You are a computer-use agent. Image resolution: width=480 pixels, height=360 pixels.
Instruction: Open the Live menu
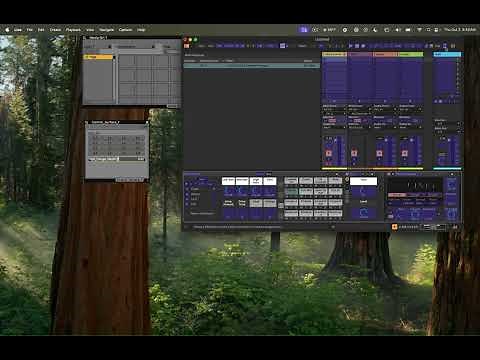point(18,30)
